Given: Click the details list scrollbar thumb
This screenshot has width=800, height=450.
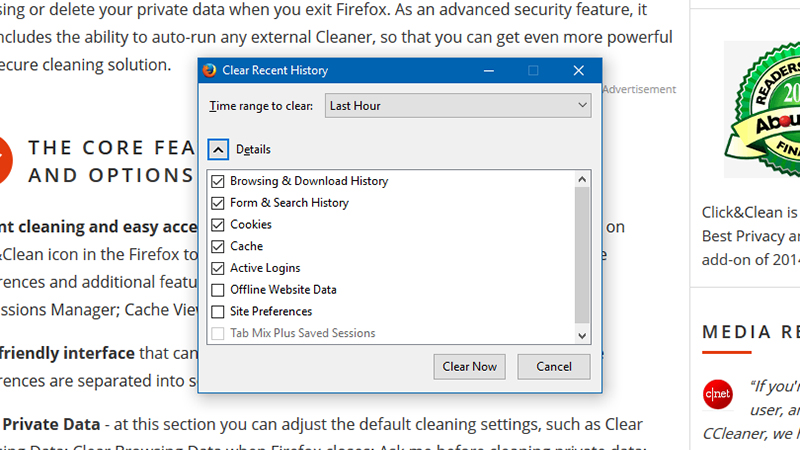Looking at the screenshot, I should click(582, 255).
